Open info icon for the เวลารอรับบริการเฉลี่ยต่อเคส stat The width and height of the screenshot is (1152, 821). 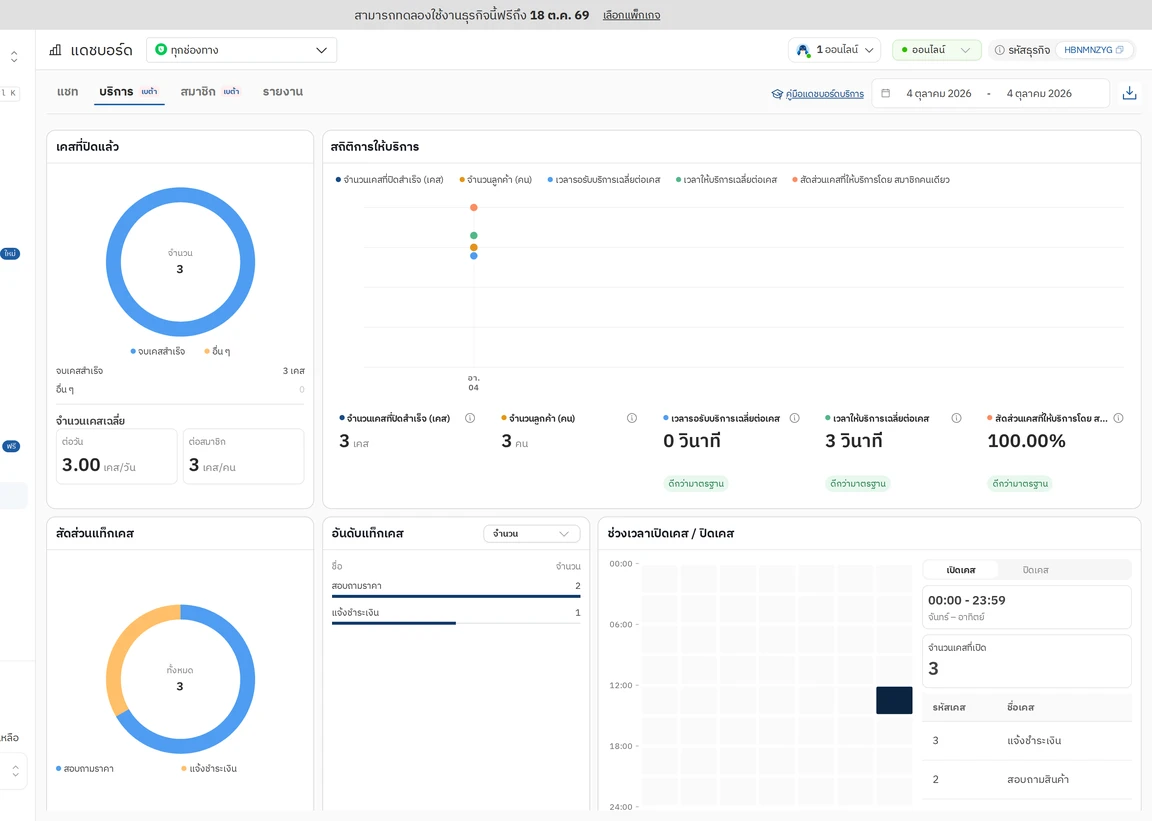point(794,418)
